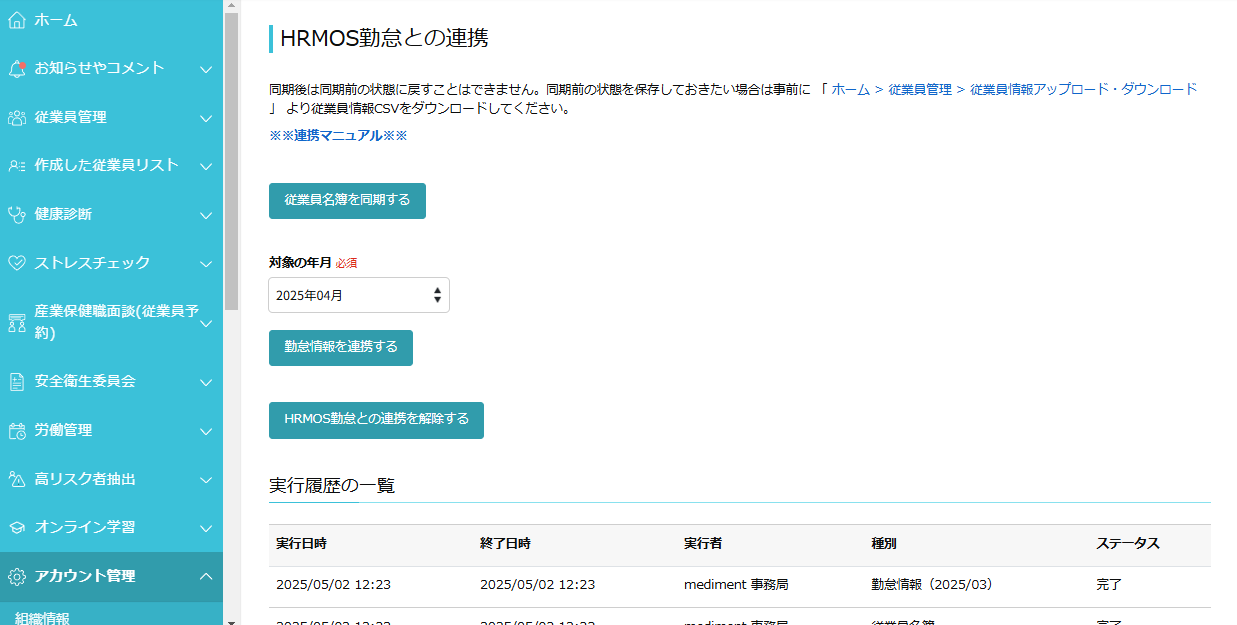The image size is (1237, 625).
Task: Click the sidebar vertical scrollbar thumb
Action: [231, 160]
